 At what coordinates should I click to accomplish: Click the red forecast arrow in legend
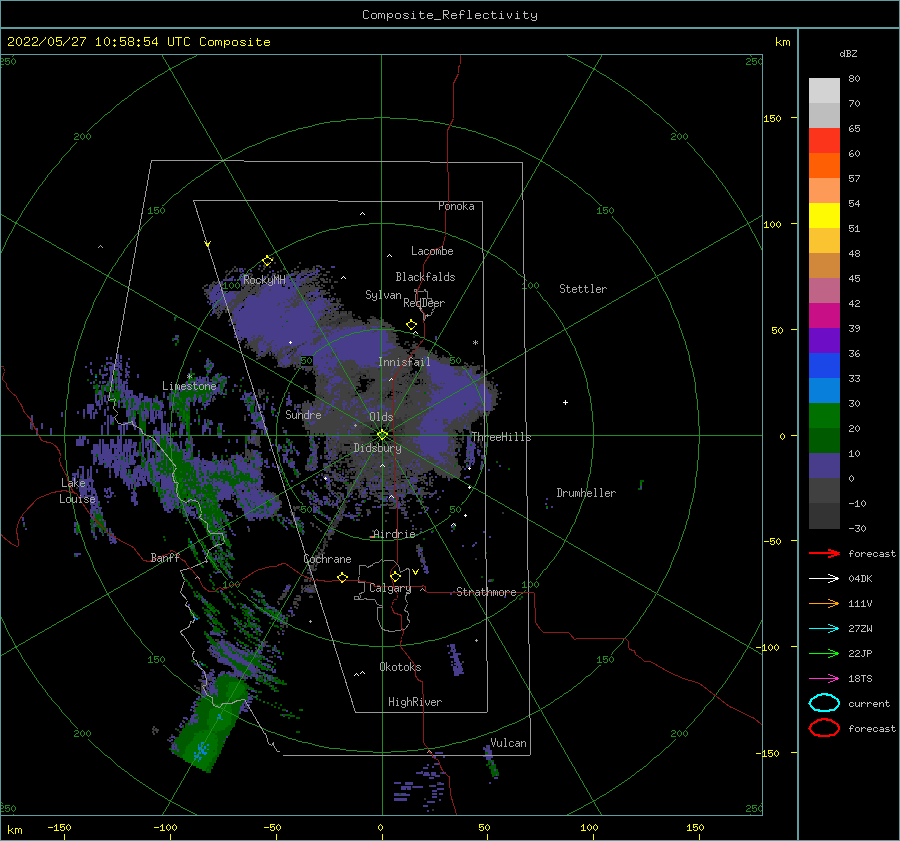(824, 553)
